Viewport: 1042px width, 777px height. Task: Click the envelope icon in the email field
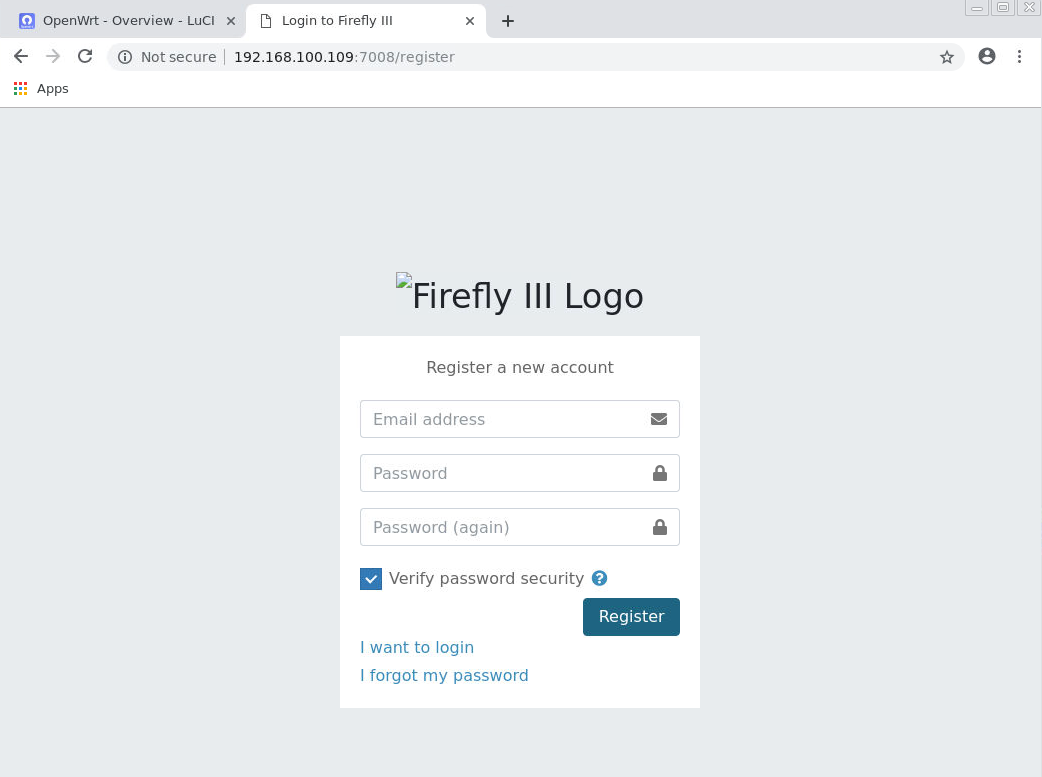click(x=659, y=419)
